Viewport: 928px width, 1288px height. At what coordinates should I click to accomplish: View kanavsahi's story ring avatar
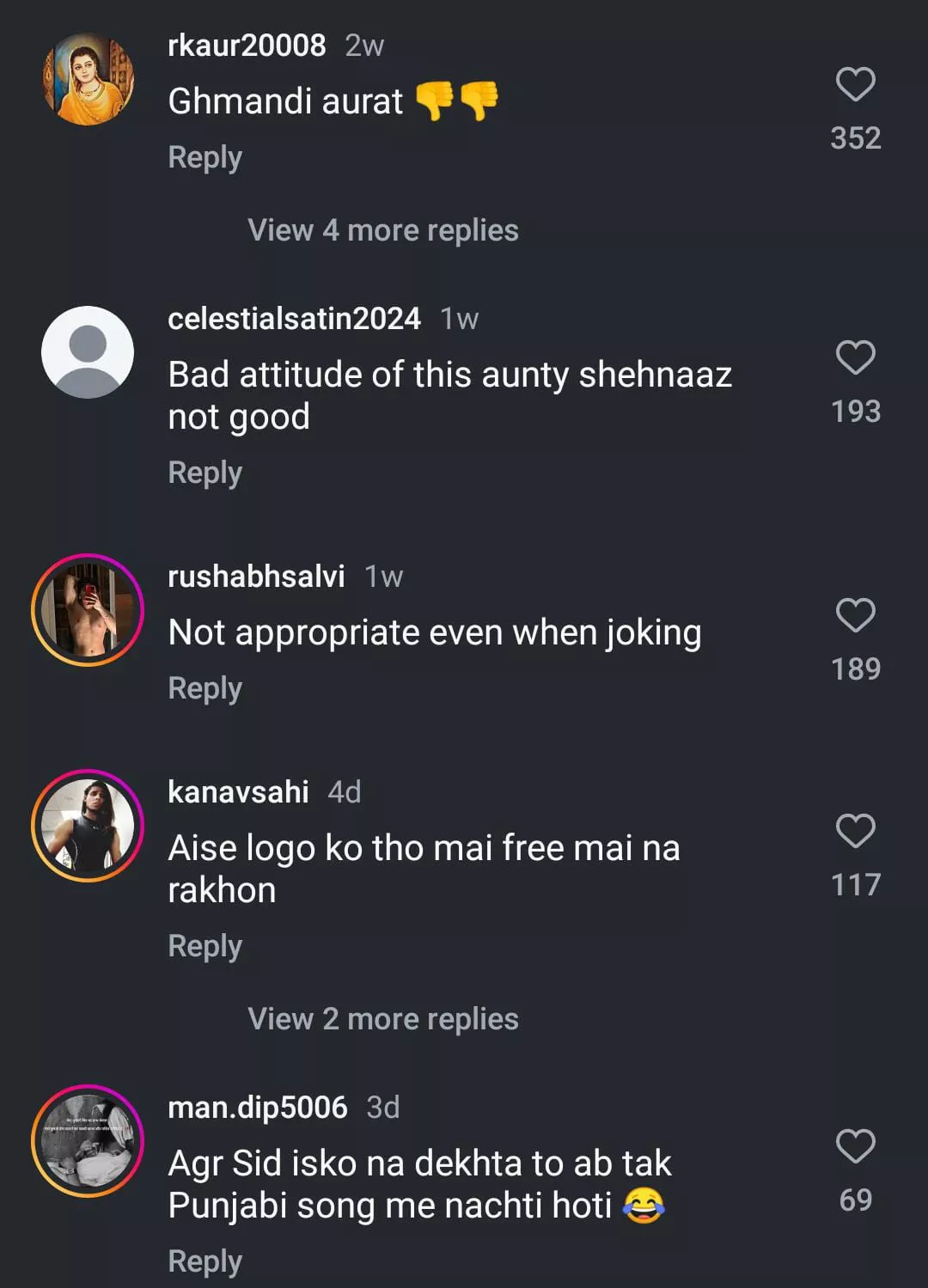pos(88,826)
